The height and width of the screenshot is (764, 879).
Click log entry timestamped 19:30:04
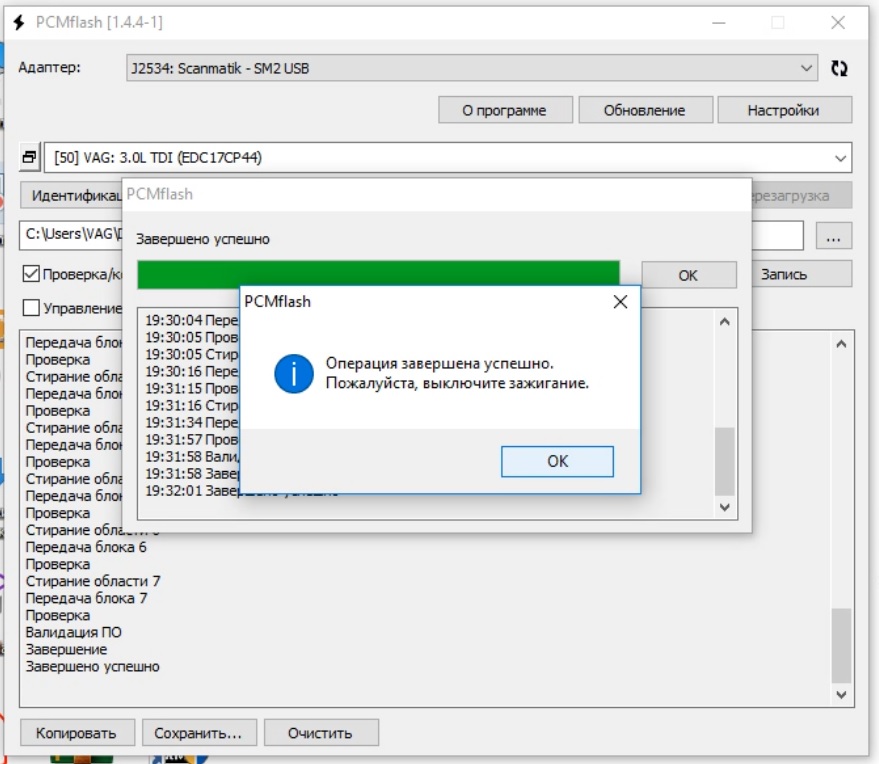tap(192, 320)
